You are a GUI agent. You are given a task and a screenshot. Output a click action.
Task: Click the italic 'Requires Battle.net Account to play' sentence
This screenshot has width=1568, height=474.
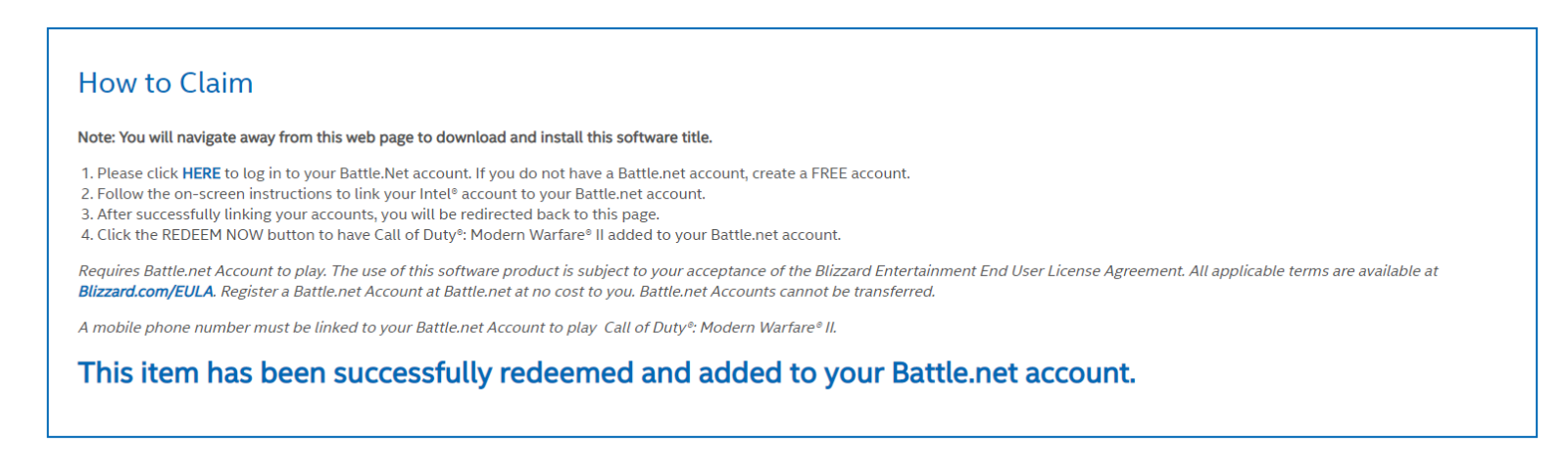coord(203,271)
